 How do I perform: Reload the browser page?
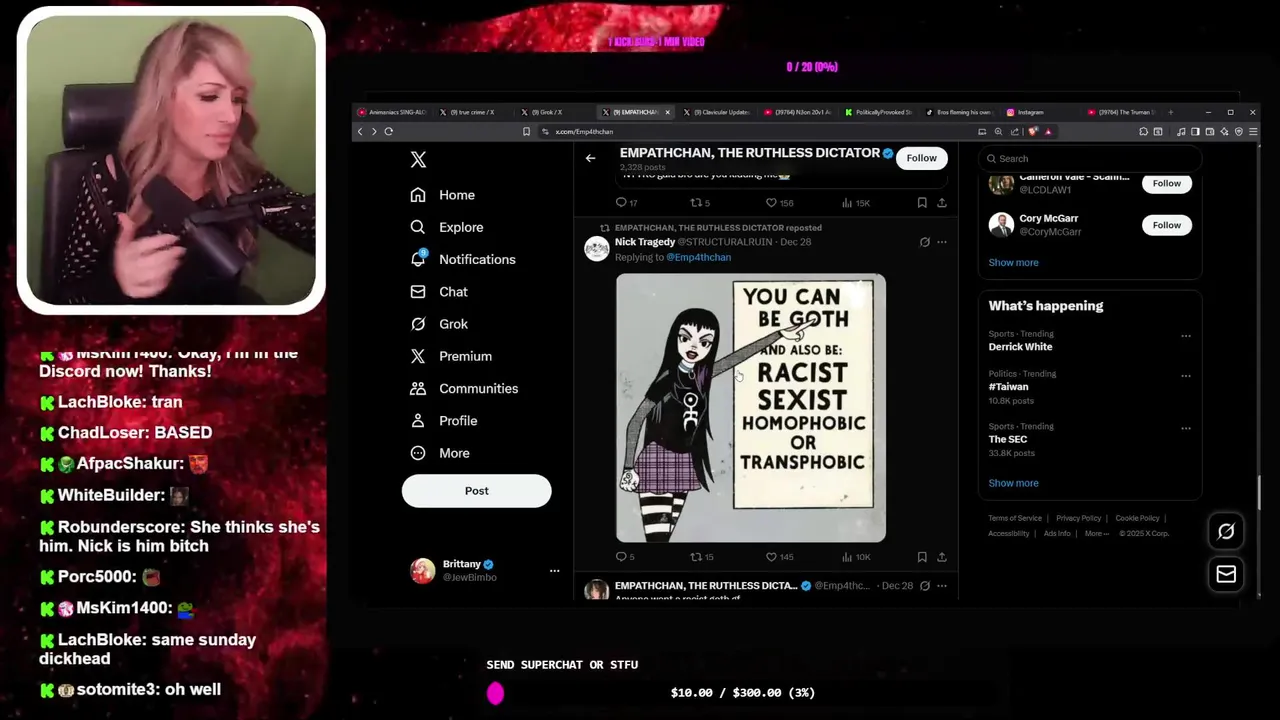tap(388, 131)
